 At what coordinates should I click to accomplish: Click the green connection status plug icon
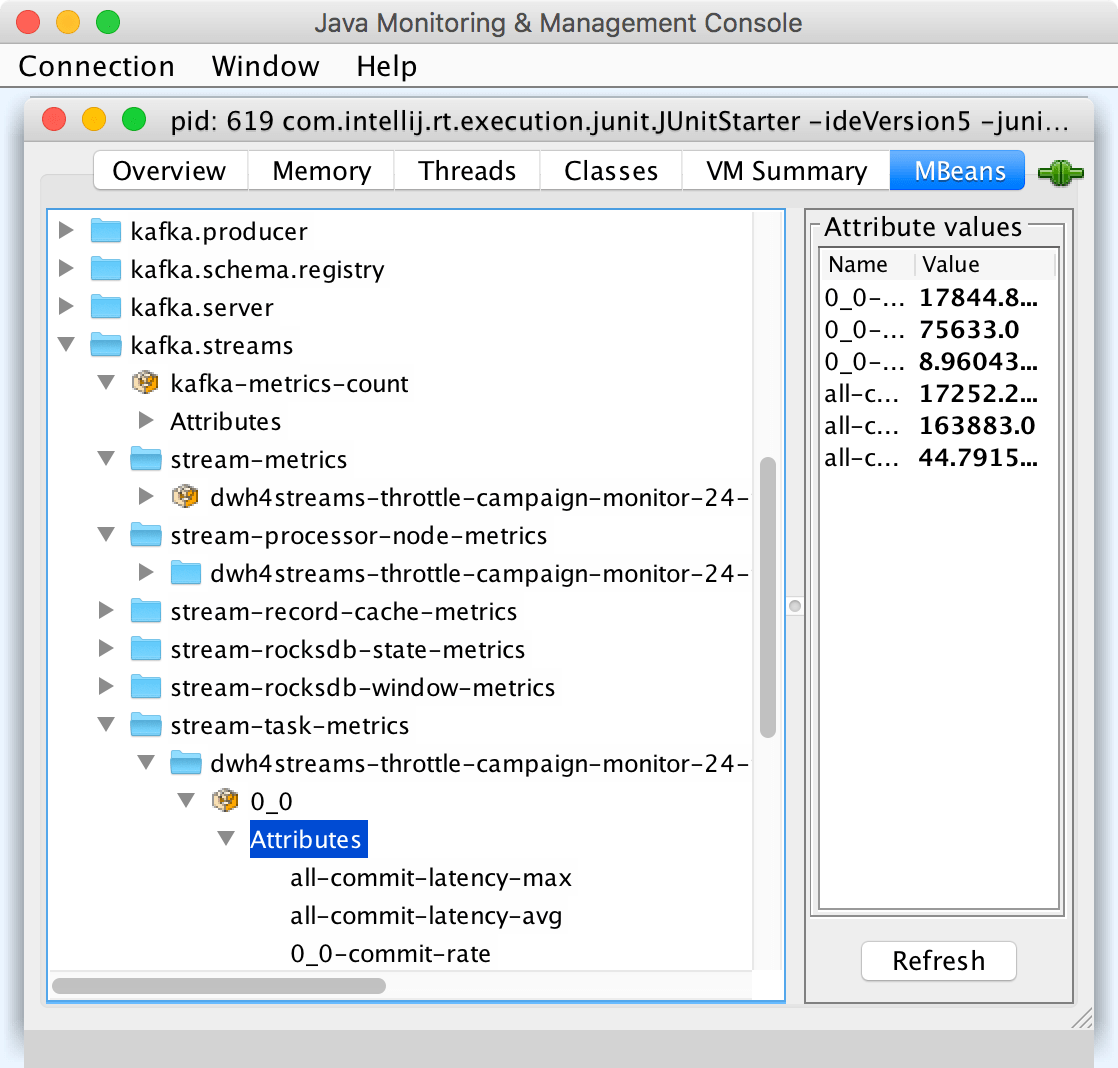tap(1060, 171)
